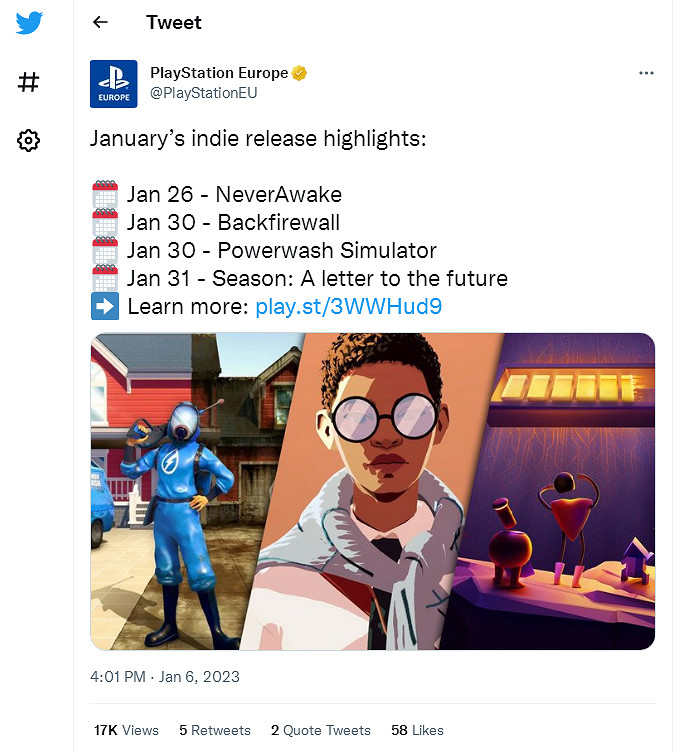Click the Tweet page heading
This screenshot has height=752, width=688.
click(174, 22)
